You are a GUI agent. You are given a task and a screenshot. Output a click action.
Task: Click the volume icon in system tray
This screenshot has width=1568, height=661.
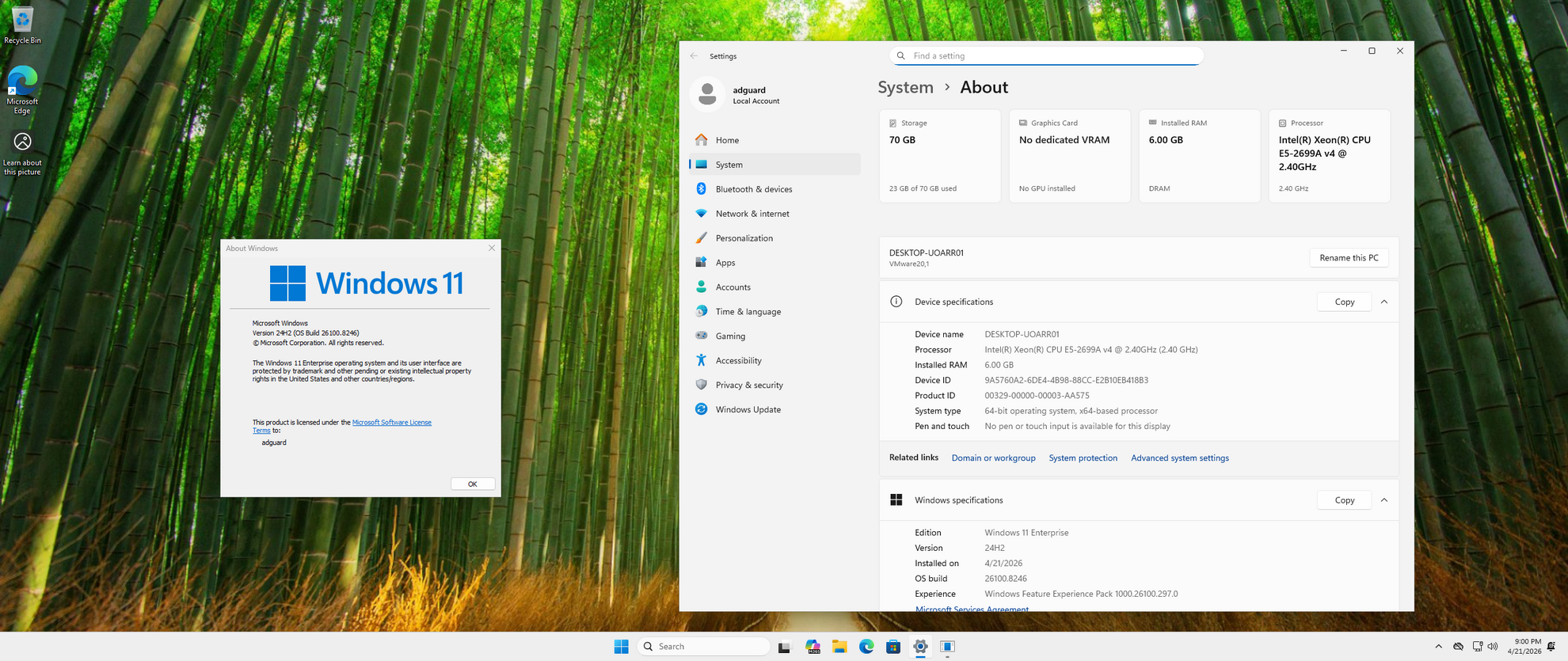(x=1493, y=647)
